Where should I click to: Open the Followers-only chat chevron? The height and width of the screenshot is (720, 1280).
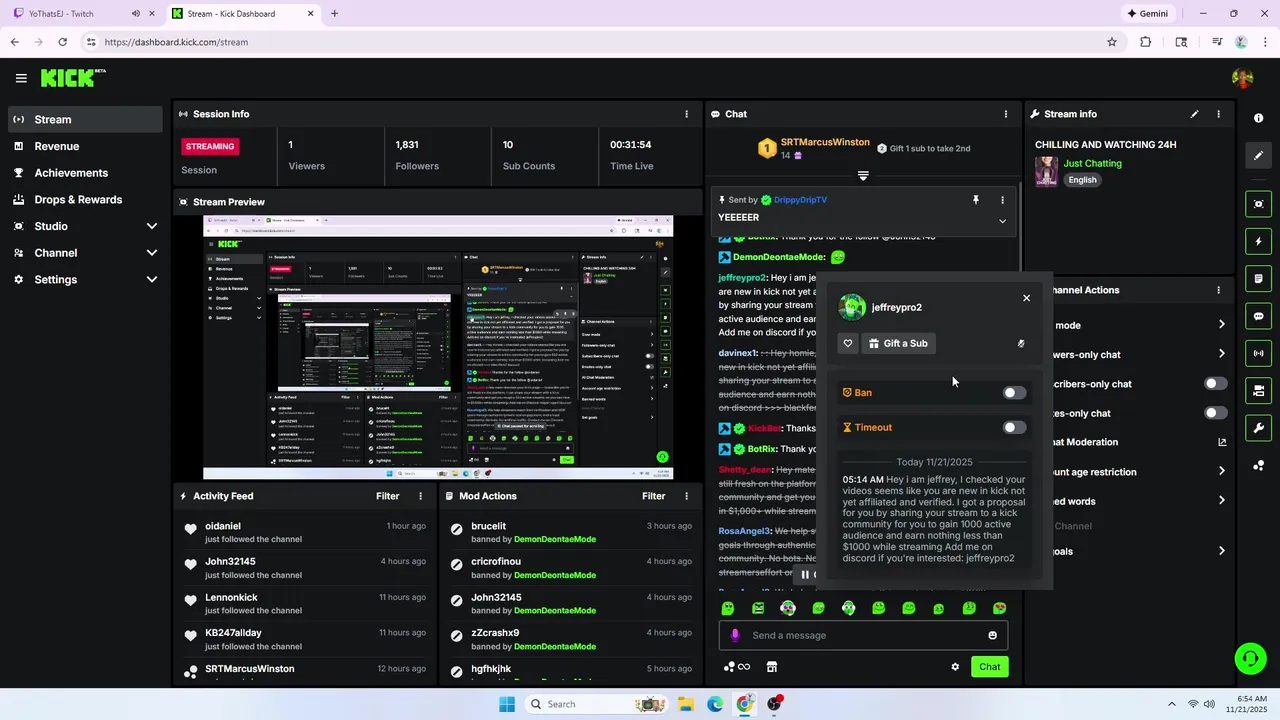click(x=1222, y=354)
